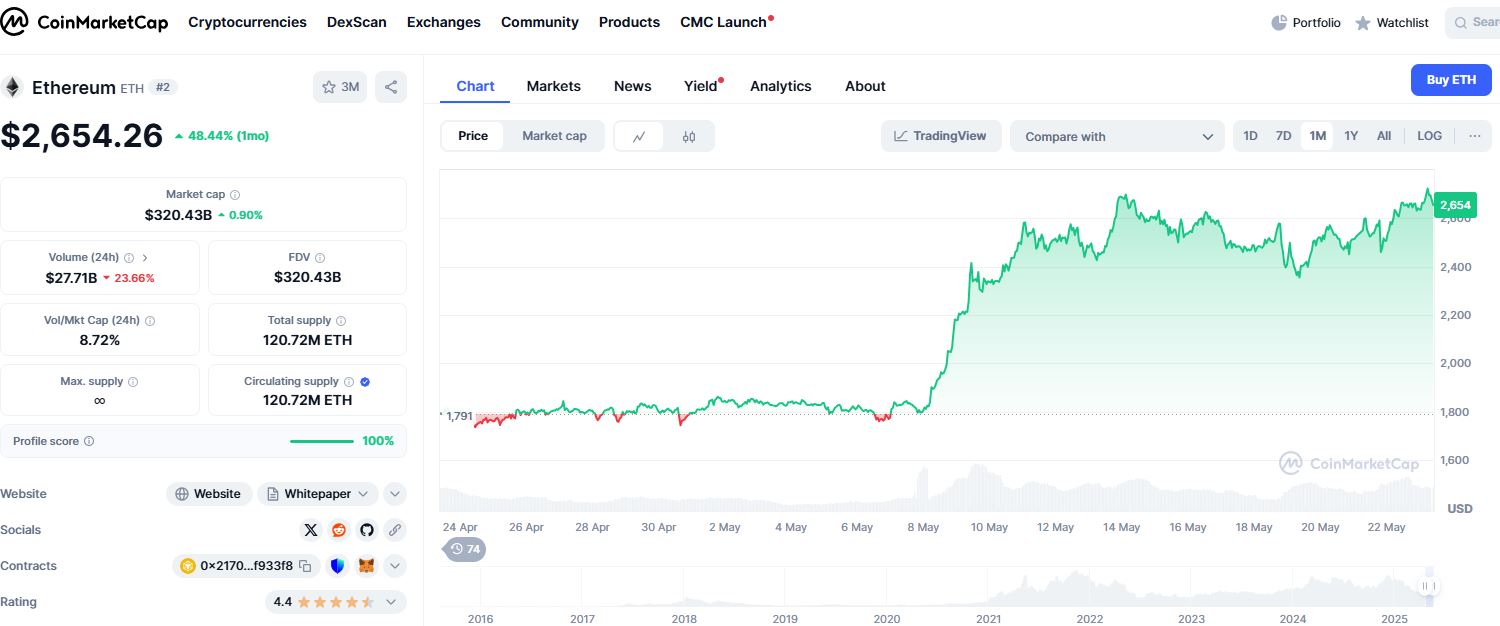The height and width of the screenshot is (626, 1500).
Task: Set chart range to 1M
Action: point(1318,136)
